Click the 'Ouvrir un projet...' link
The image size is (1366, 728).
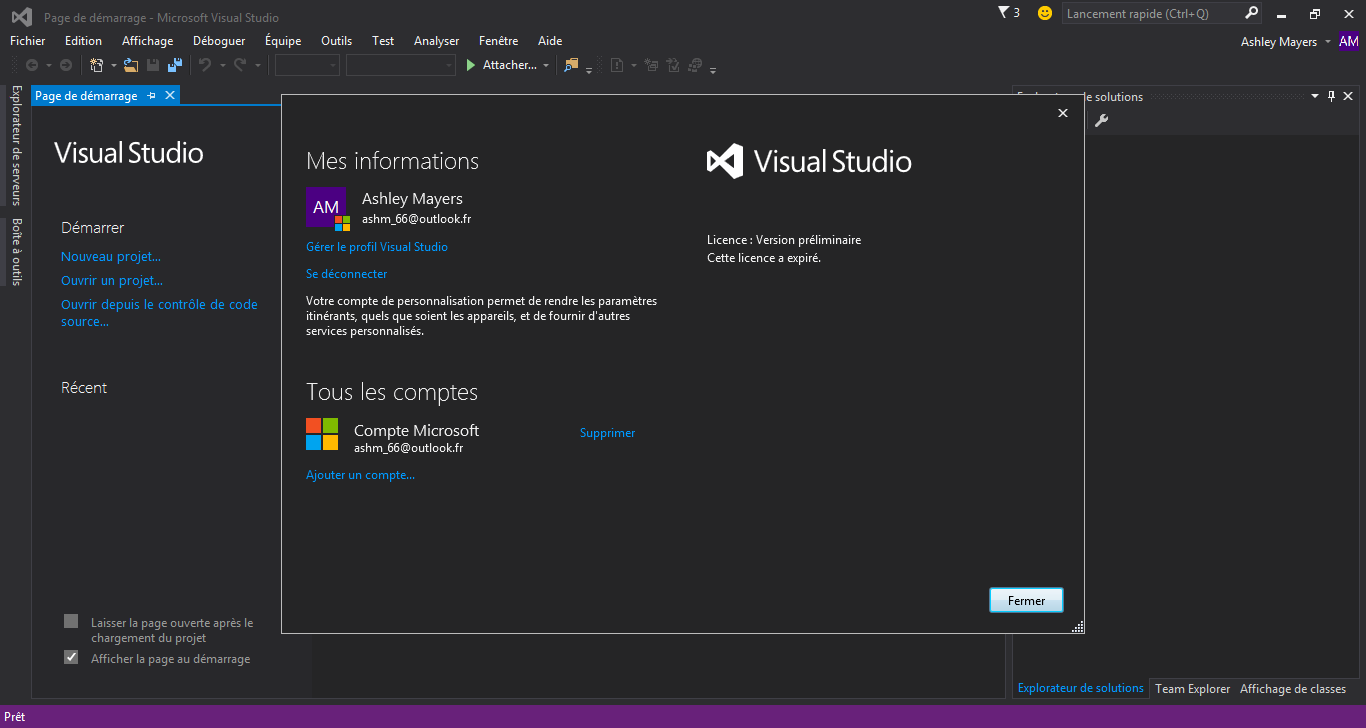[x=112, y=281]
